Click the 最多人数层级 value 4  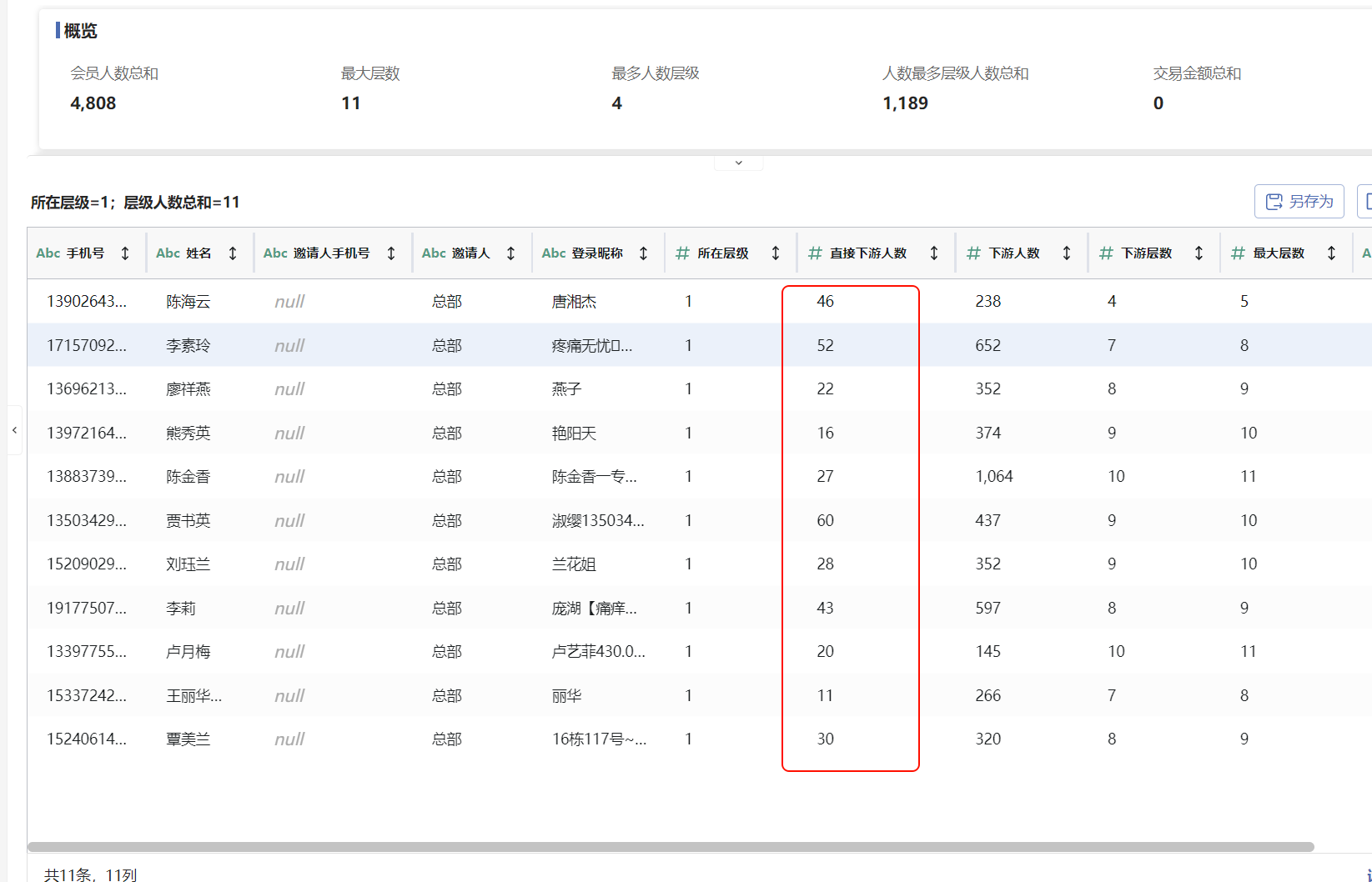617,103
